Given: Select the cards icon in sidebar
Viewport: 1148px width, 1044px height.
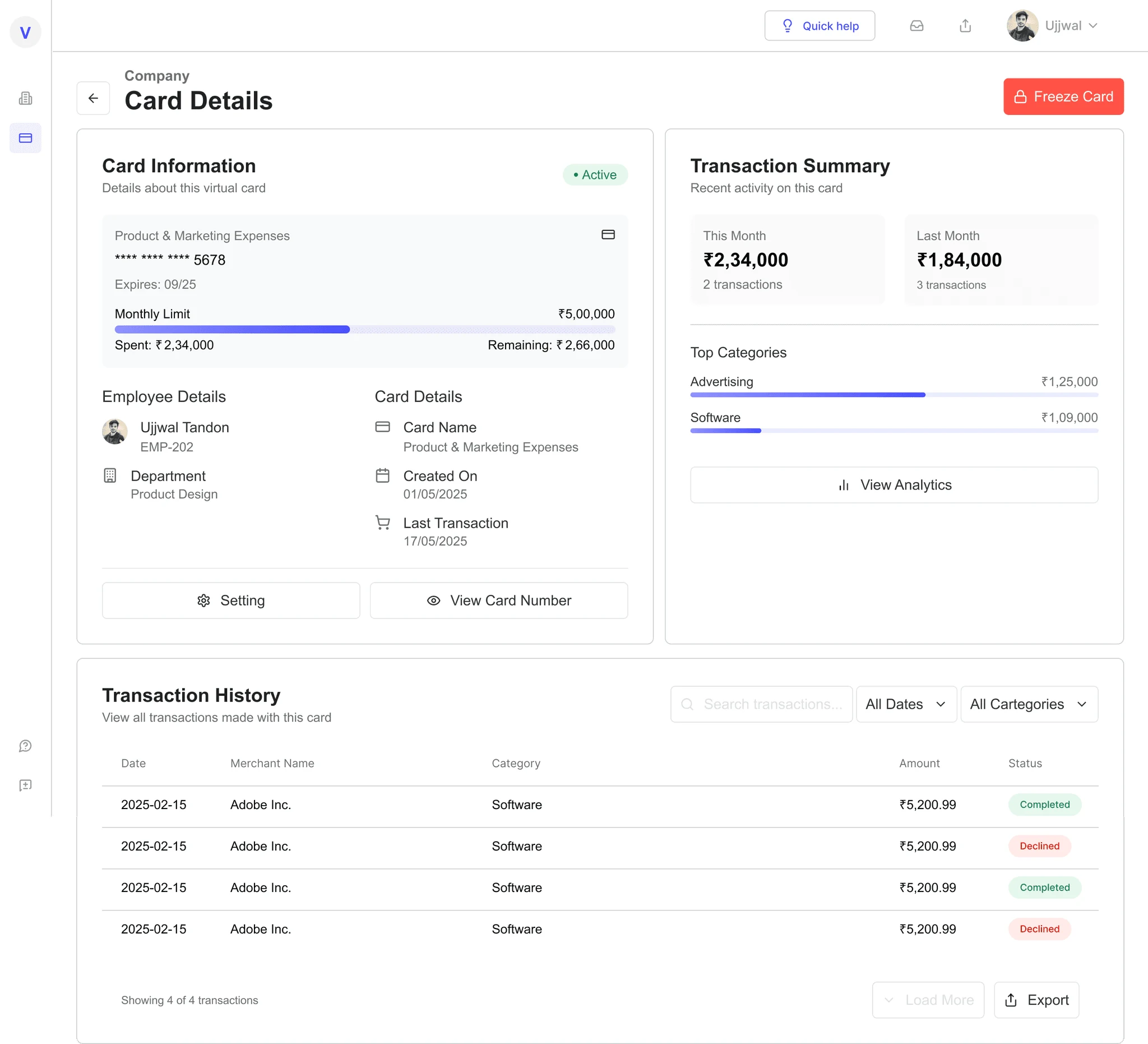Looking at the screenshot, I should (25, 138).
